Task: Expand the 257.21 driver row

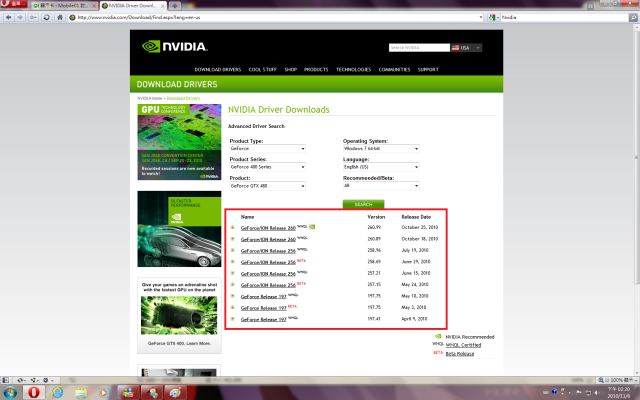Action: tap(233, 273)
